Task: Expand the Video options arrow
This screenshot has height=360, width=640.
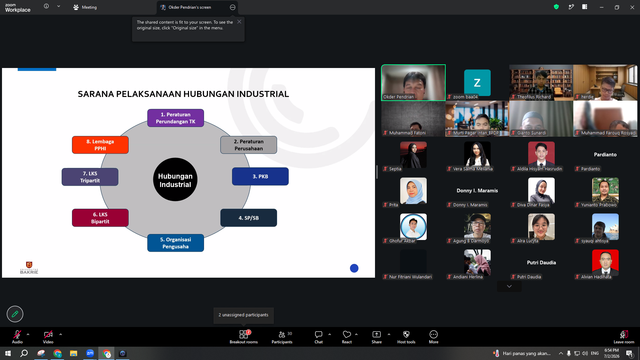Action: pyautogui.click(x=60, y=334)
